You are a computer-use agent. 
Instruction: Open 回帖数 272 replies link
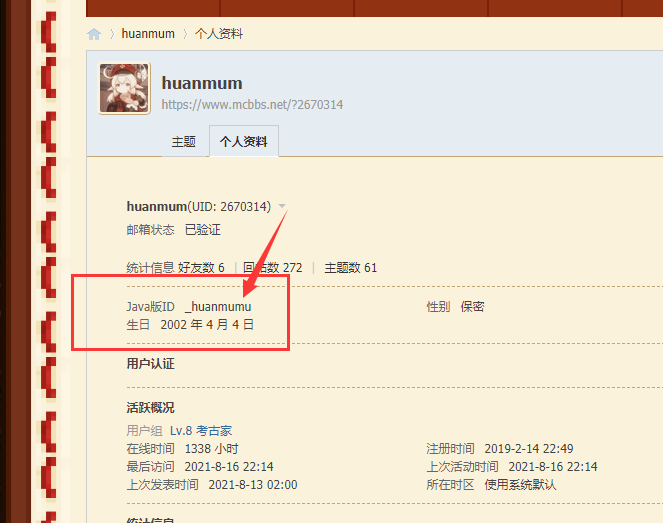[x=273, y=268]
